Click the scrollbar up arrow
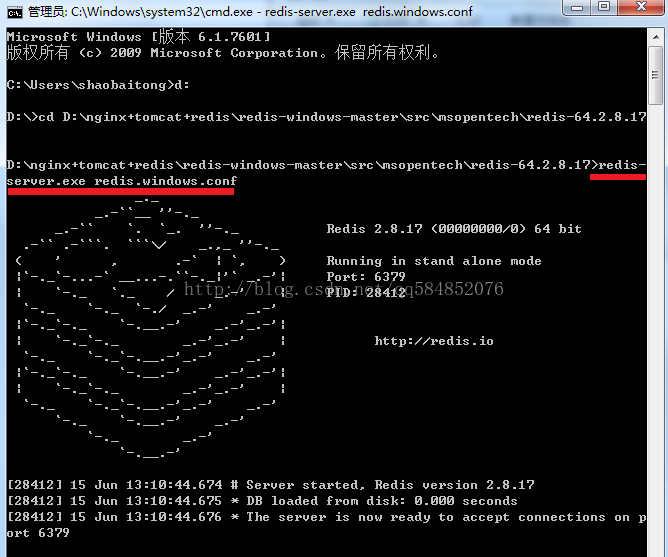 pos(656,38)
